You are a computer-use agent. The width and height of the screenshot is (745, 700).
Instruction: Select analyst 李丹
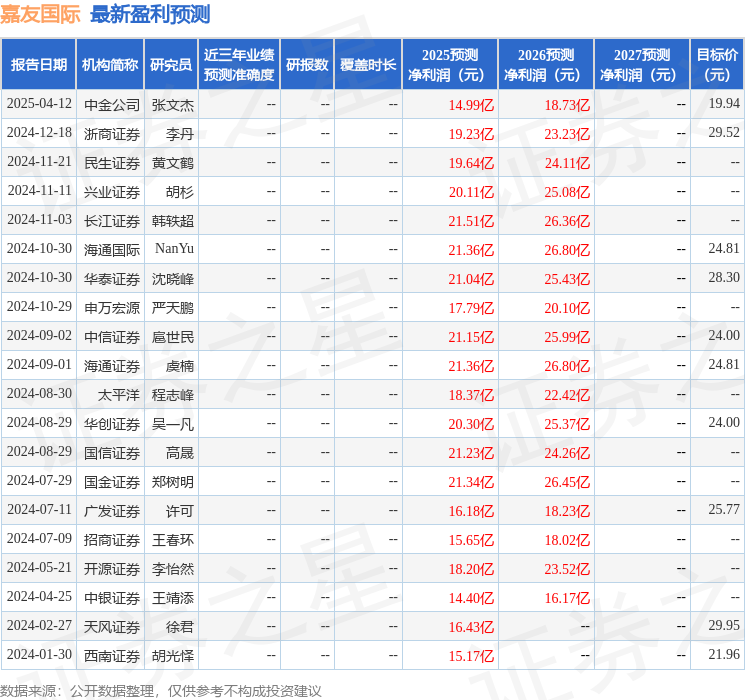point(180,134)
